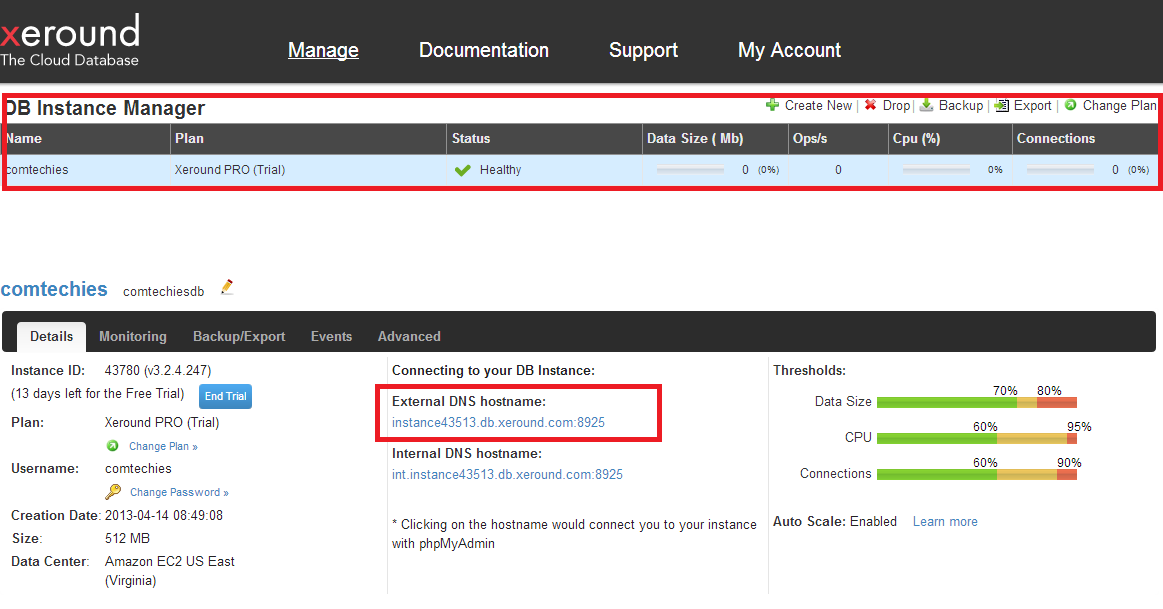The width and height of the screenshot is (1163, 609).
Task: Click the comtechies instance heading
Action: point(54,289)
